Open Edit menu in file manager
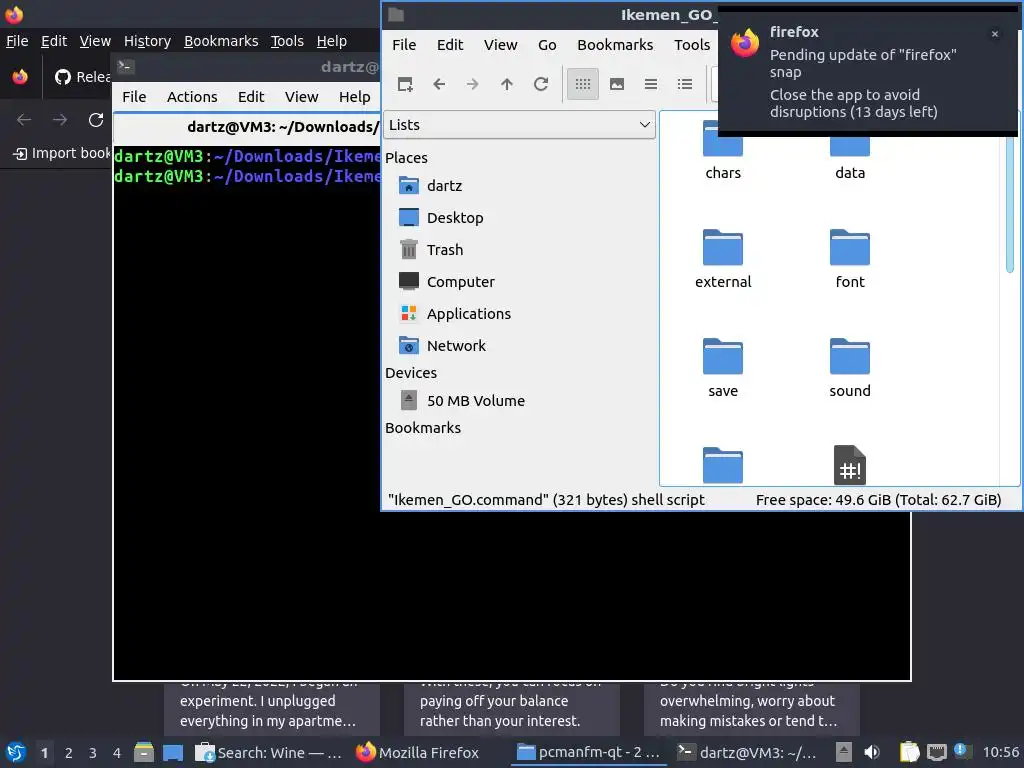Screen dimensions: 1024x768 pos(450,45)
